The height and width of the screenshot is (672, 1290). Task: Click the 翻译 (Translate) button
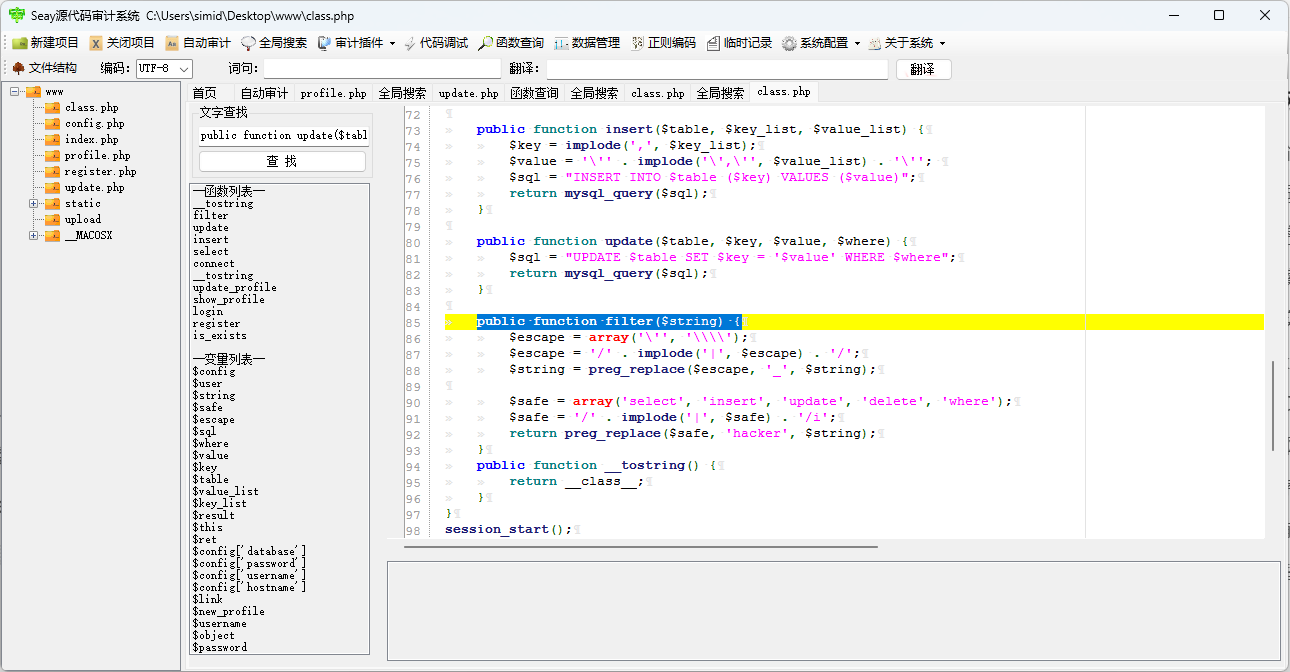click(x=922, y=69)
